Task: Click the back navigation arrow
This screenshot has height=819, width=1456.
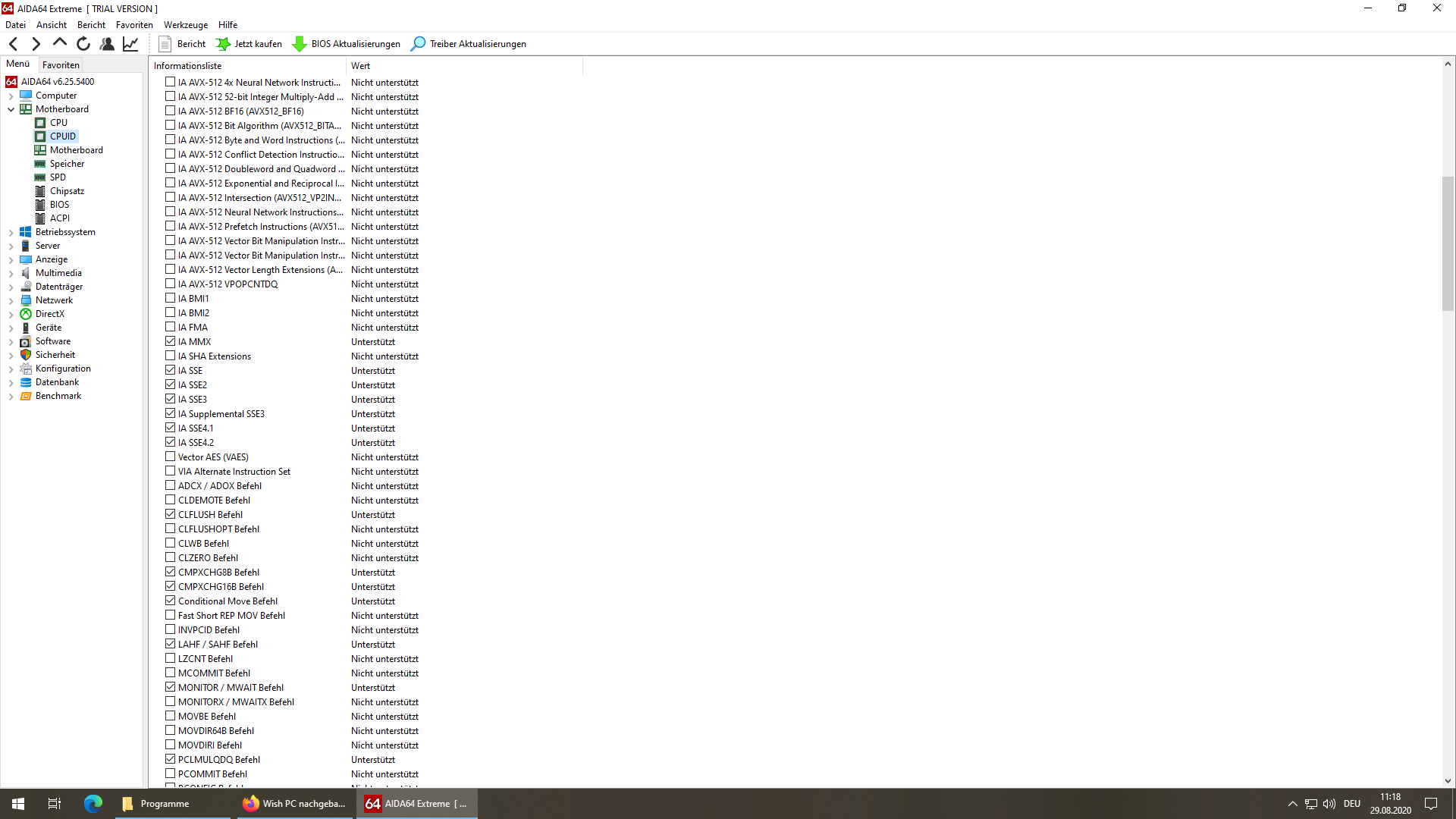Action: tap(14, 44)
